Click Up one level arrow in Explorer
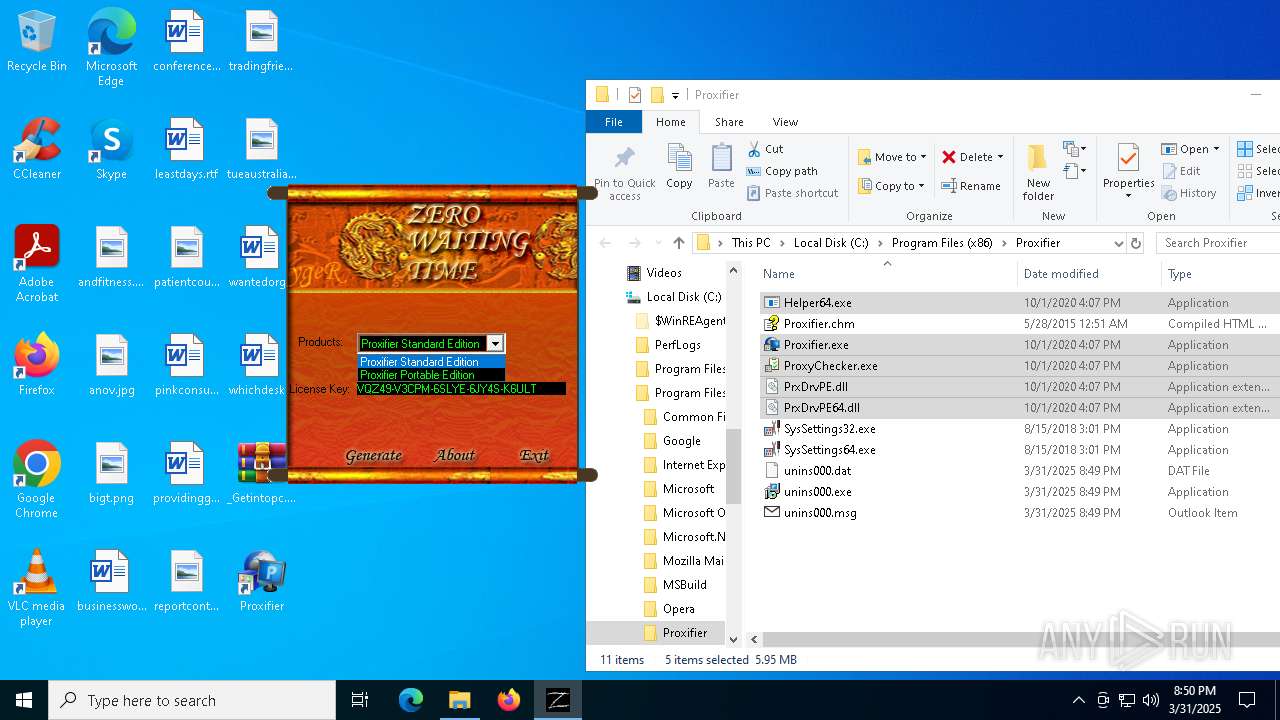 coord(679,243)
